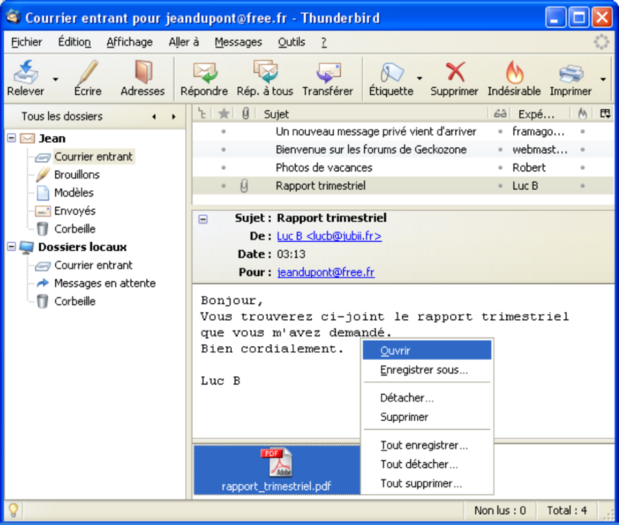The width and height of the screenshot is (619, 525).
Task: Select the rapport_trimestriel.pdf attachment
Action: (x=276, y=472)
